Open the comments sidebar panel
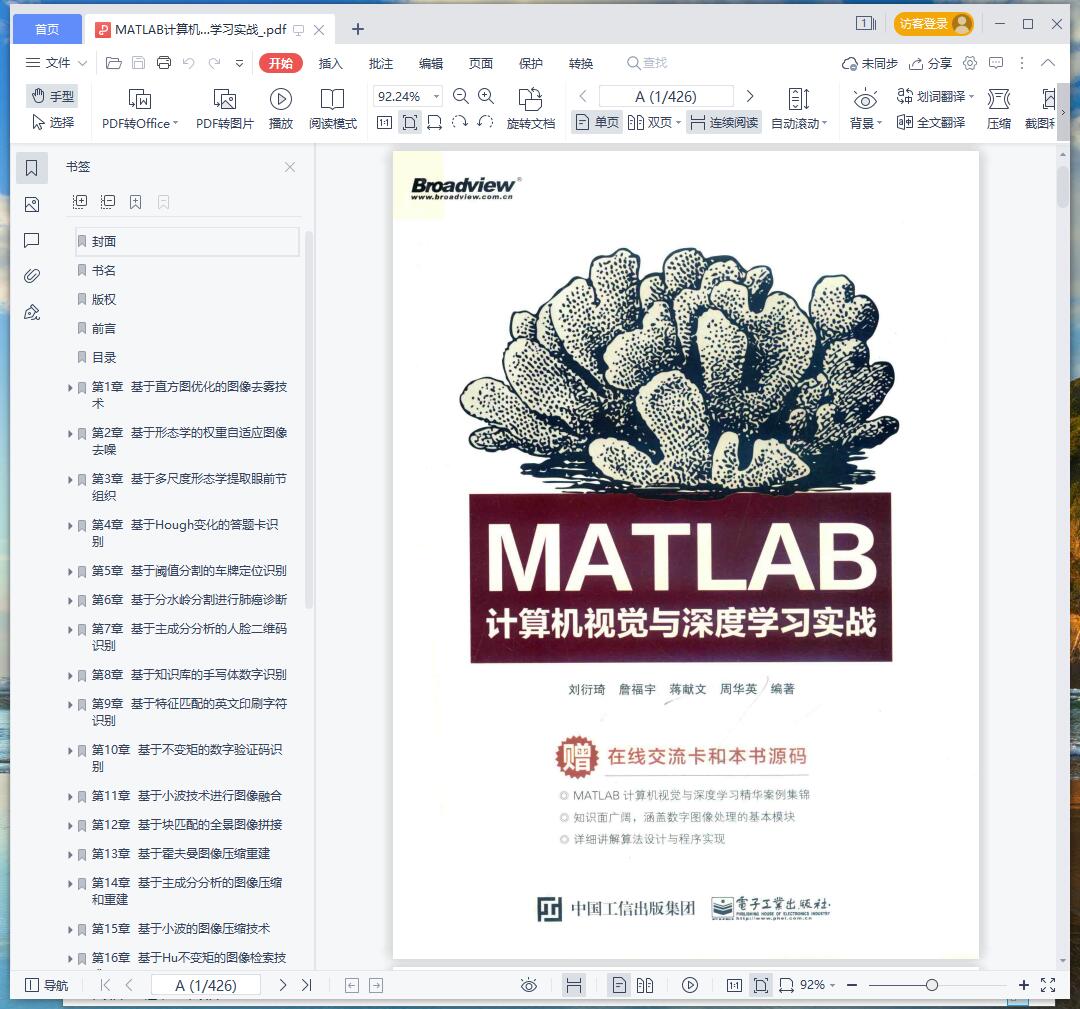The width and height of the screenshot is (1080, 1009). pos(32,240)
